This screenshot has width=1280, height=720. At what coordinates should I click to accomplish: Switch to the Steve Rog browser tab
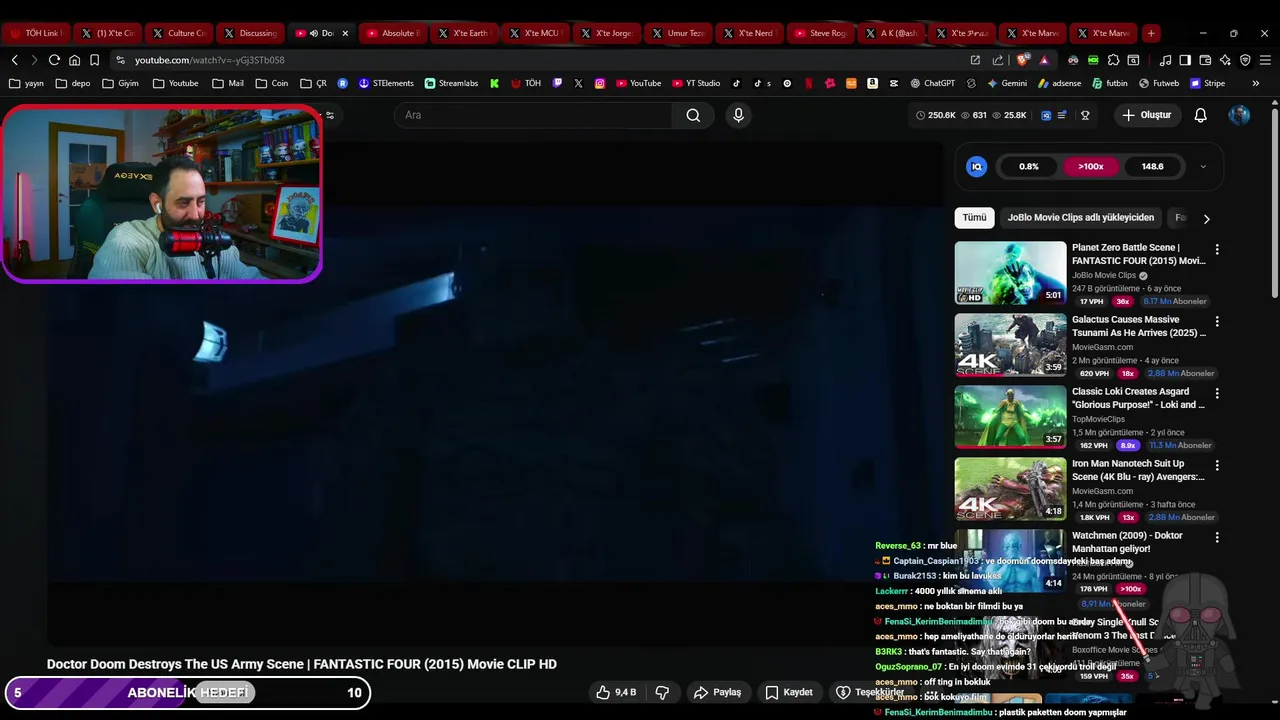(820, 33)
